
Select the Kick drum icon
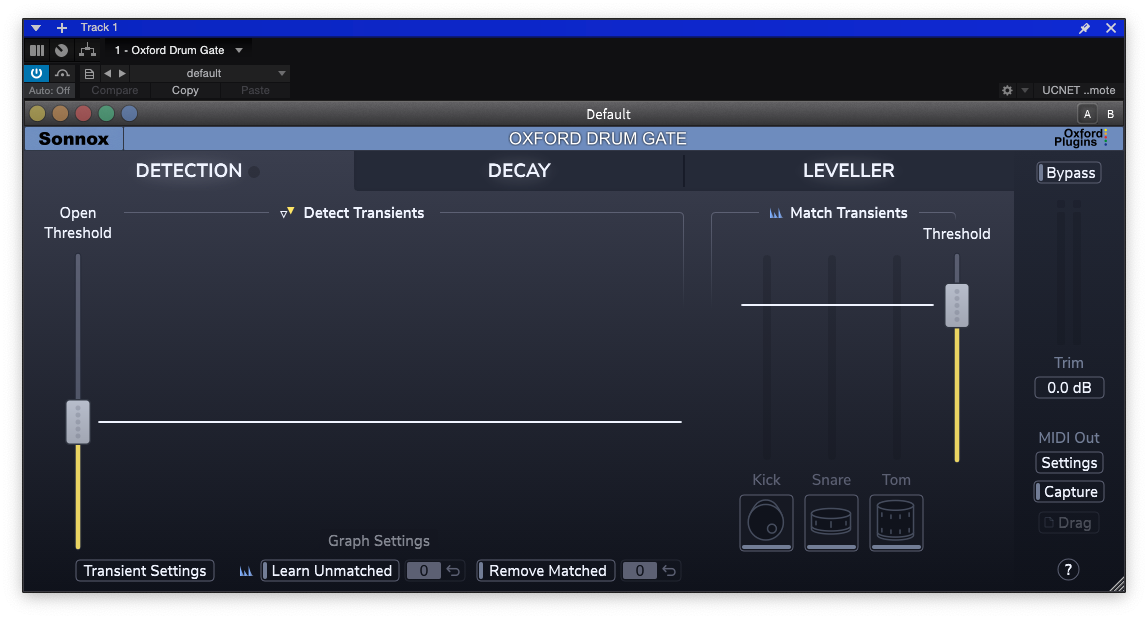[766, 522]
